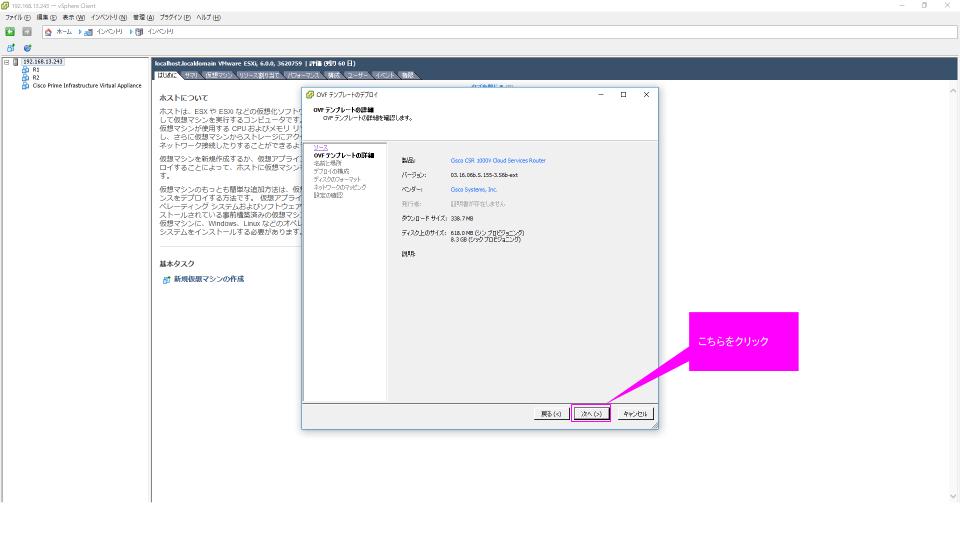Click download size value 338.7 MB
Viewport: 960px width, 540px height.
tap(462, 219)
